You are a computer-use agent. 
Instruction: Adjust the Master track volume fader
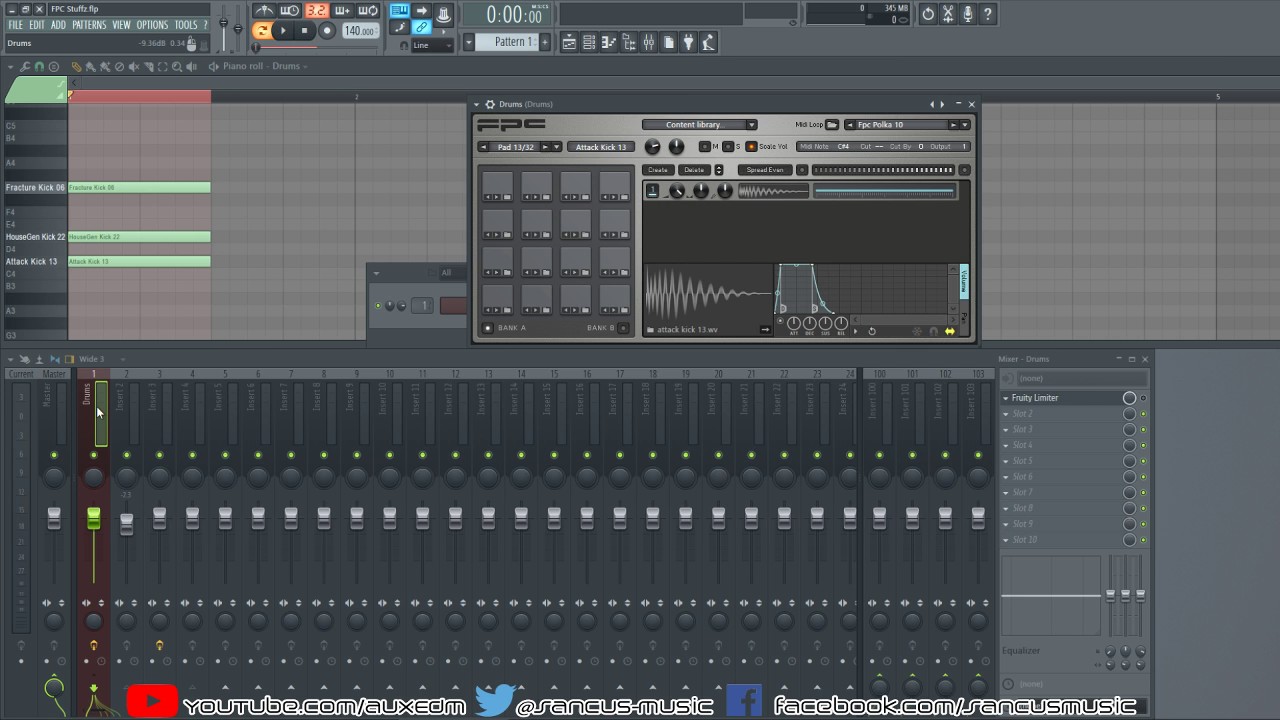click(x=54, y=517)
